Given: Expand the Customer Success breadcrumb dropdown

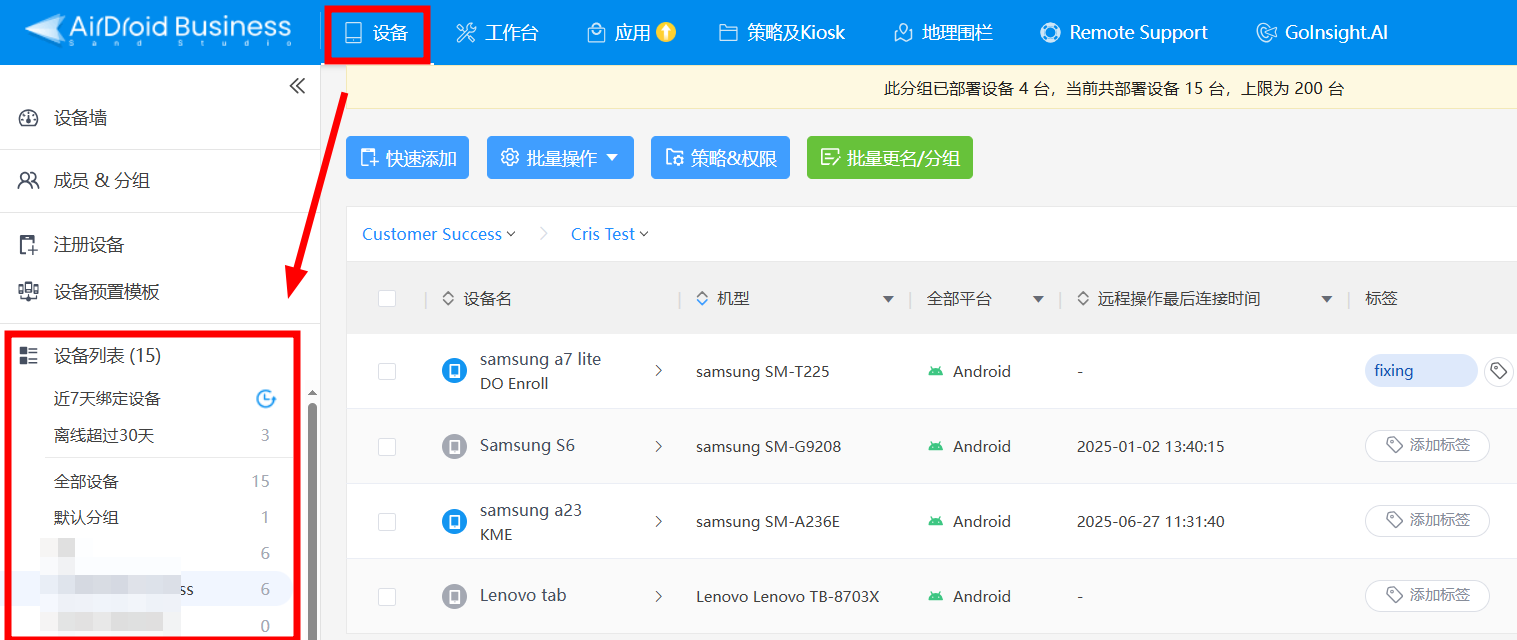Looking at the screenshot, I should 439,234.
